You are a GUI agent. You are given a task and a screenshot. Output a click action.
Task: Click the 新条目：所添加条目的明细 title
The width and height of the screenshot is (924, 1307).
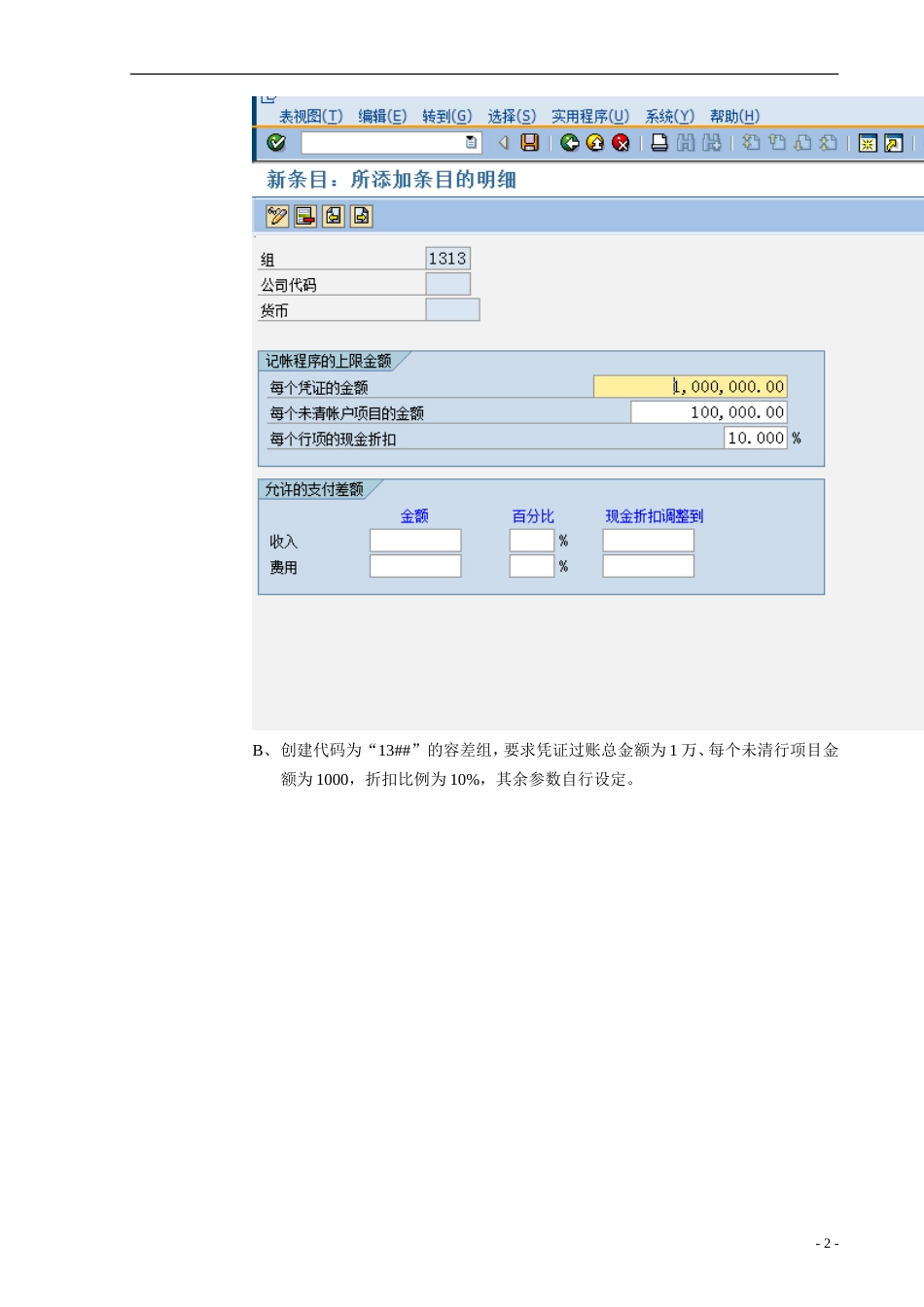(x=392, y=180)
